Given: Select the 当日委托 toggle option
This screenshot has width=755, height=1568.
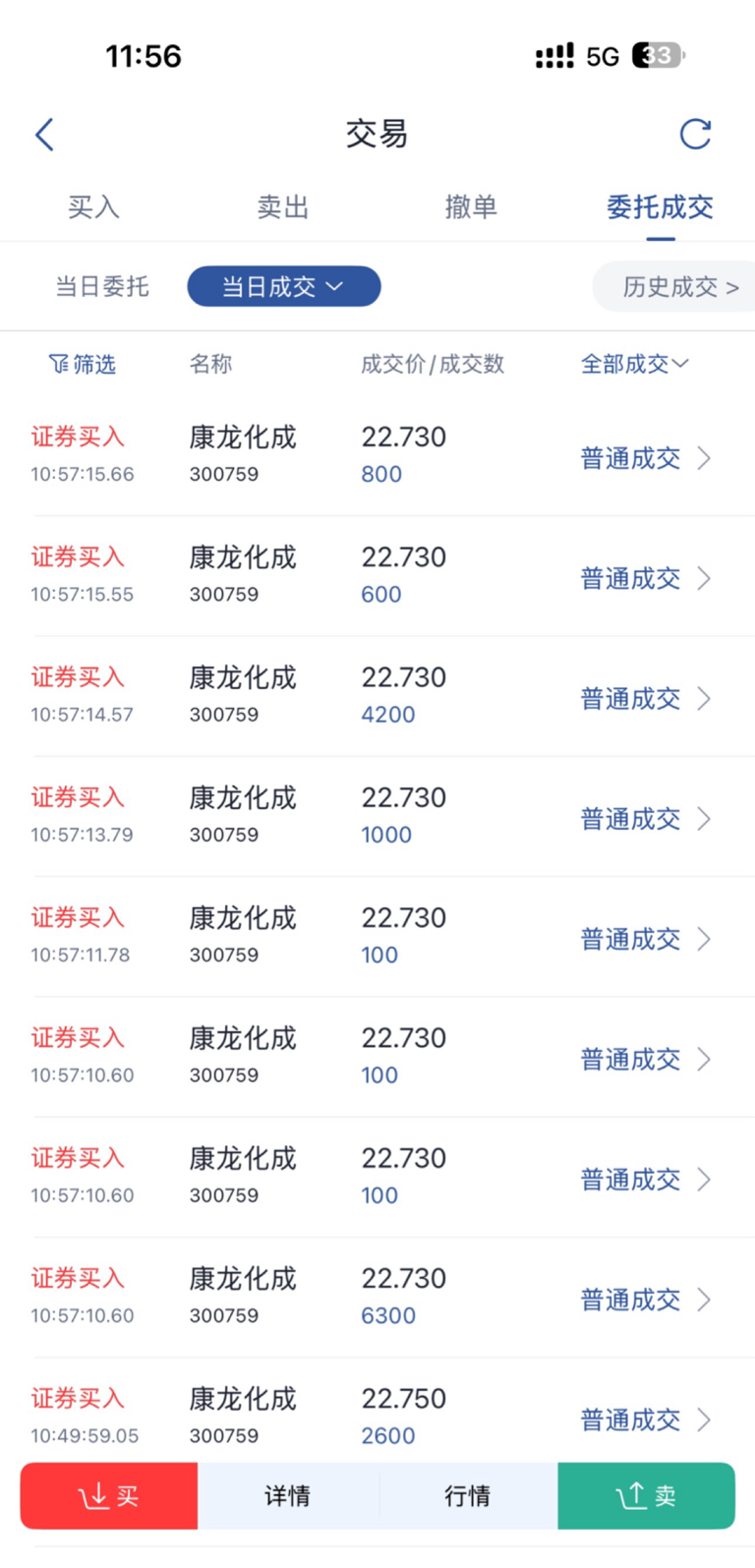Looking at the screenshot, I should pyautogui.click(x=102, y=287).
